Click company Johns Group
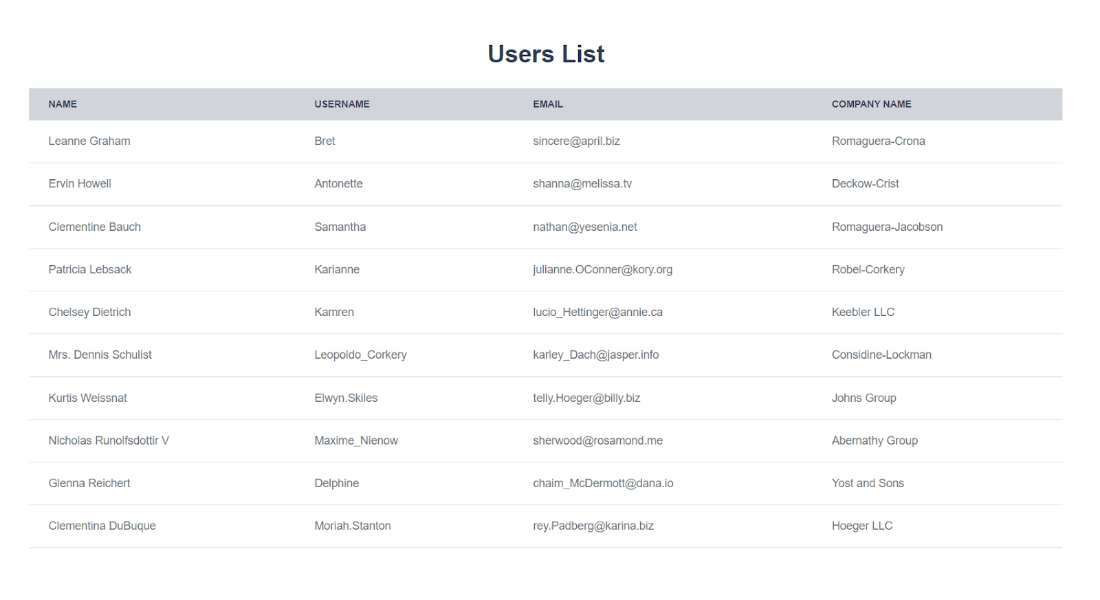 [x=864, y=398]
